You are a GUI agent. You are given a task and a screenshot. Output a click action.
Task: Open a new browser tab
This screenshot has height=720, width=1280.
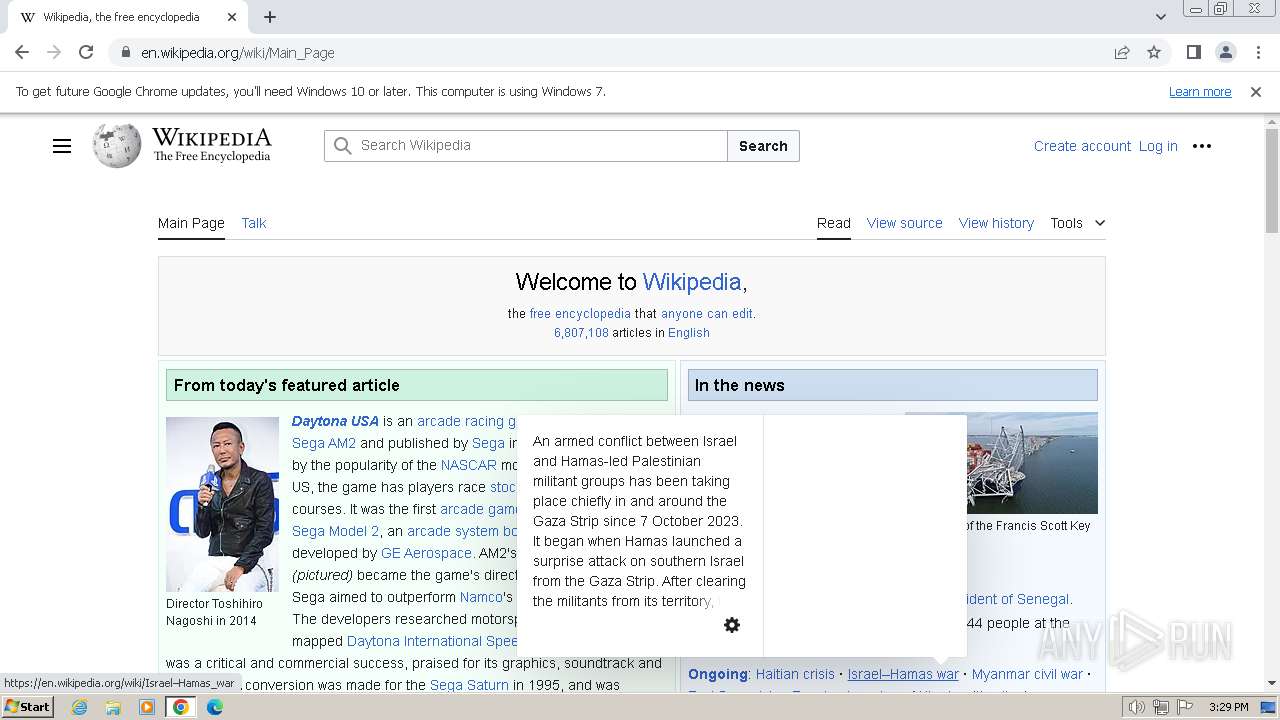tap(270, 17)
